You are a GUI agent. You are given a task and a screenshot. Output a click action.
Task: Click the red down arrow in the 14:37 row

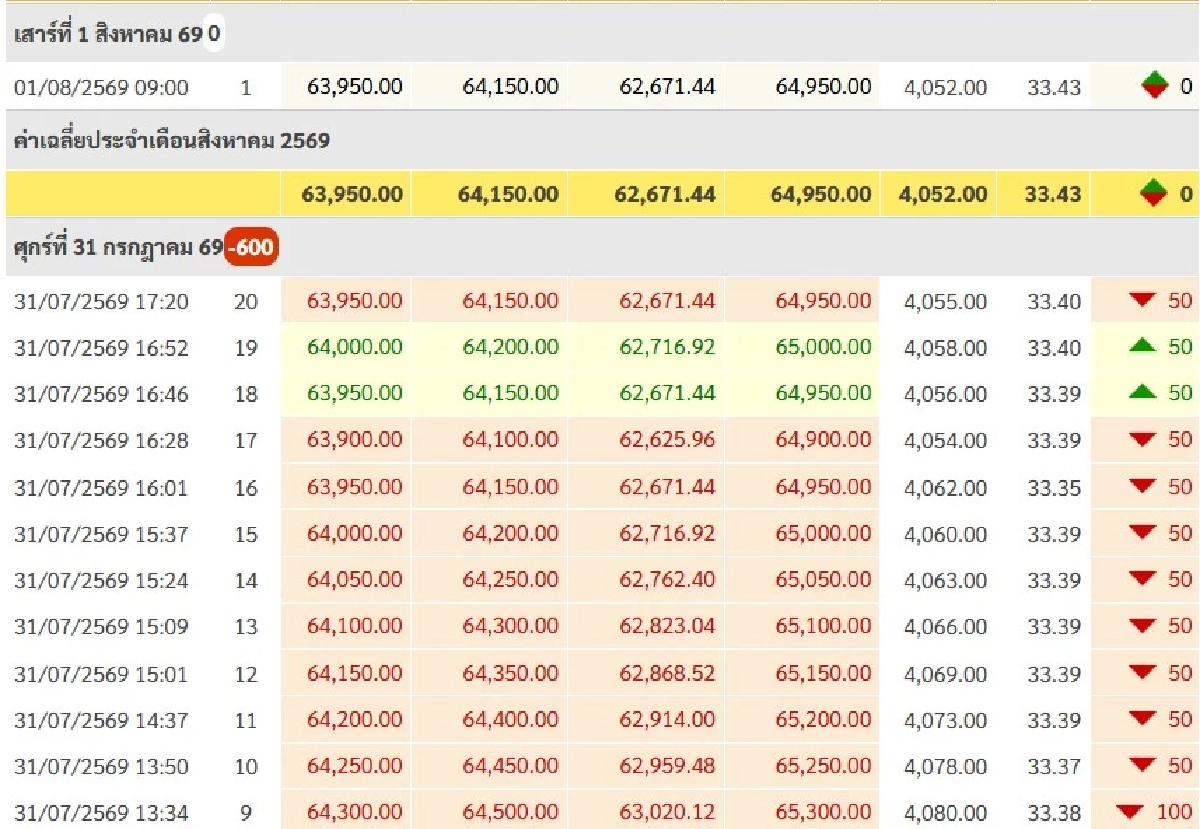click(x=1142, y=719)
